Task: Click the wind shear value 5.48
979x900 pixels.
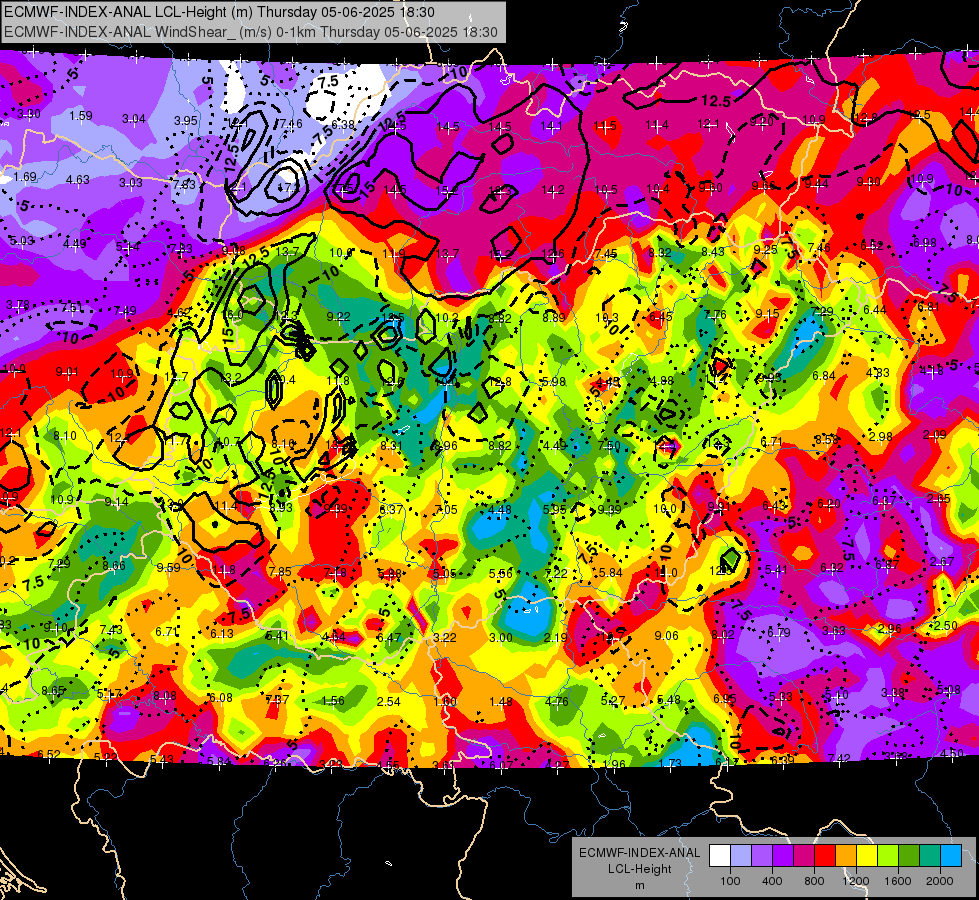Action: (669, 700)
